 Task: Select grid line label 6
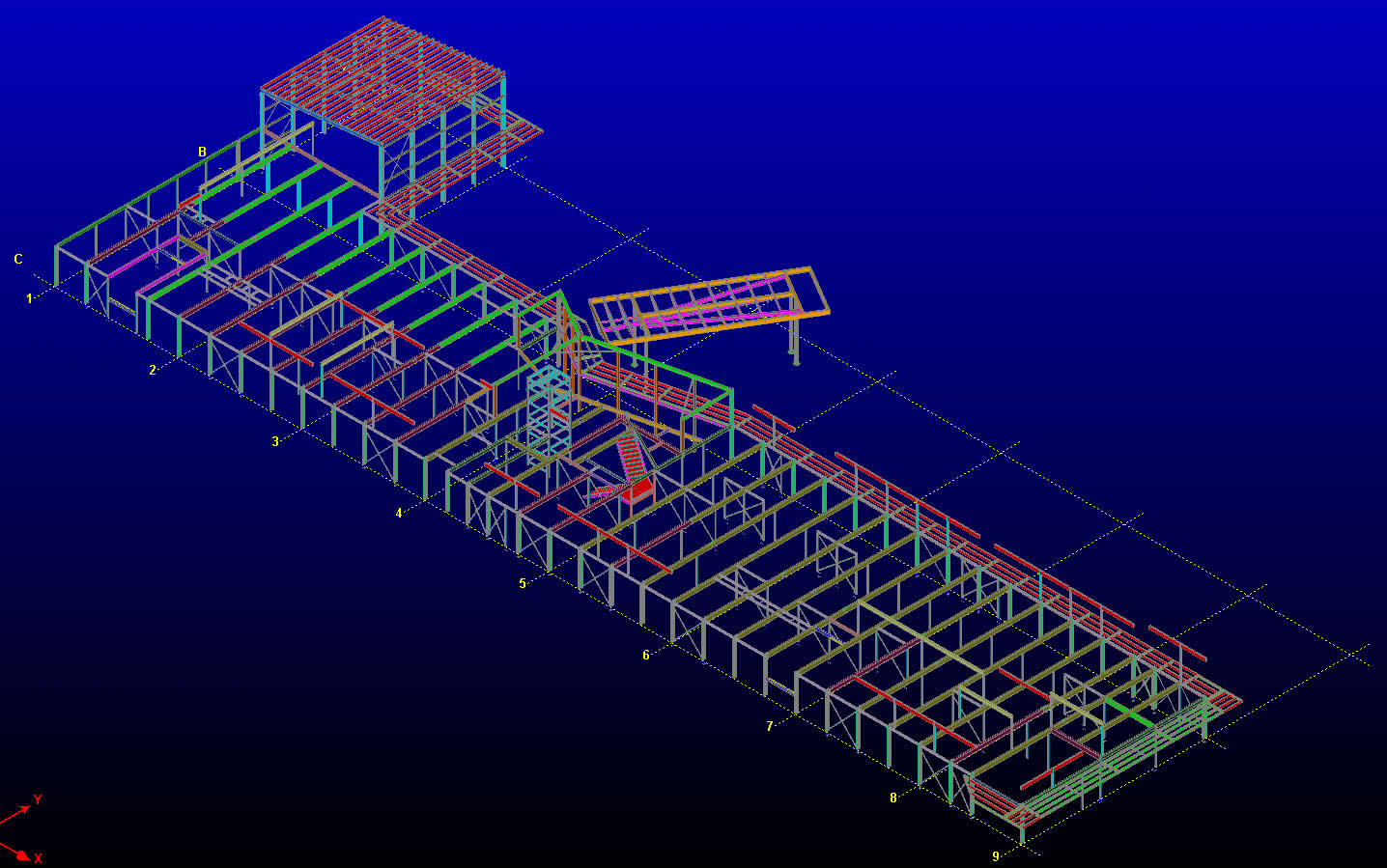(646, 655)
